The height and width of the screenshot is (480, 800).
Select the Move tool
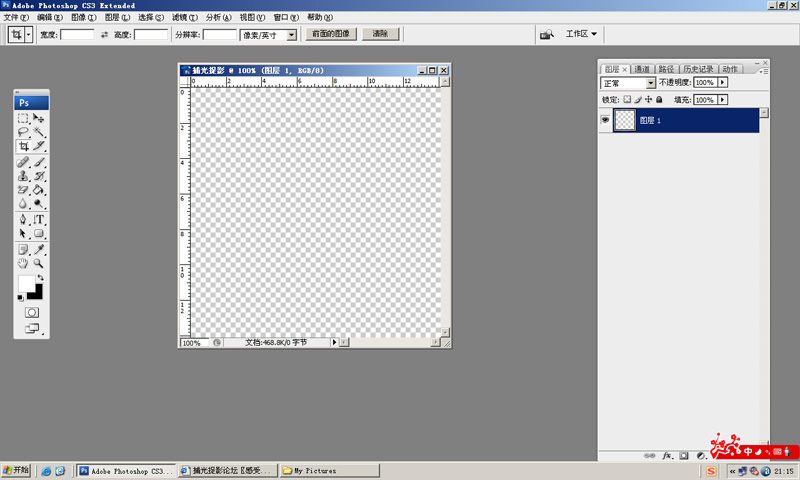39,118
